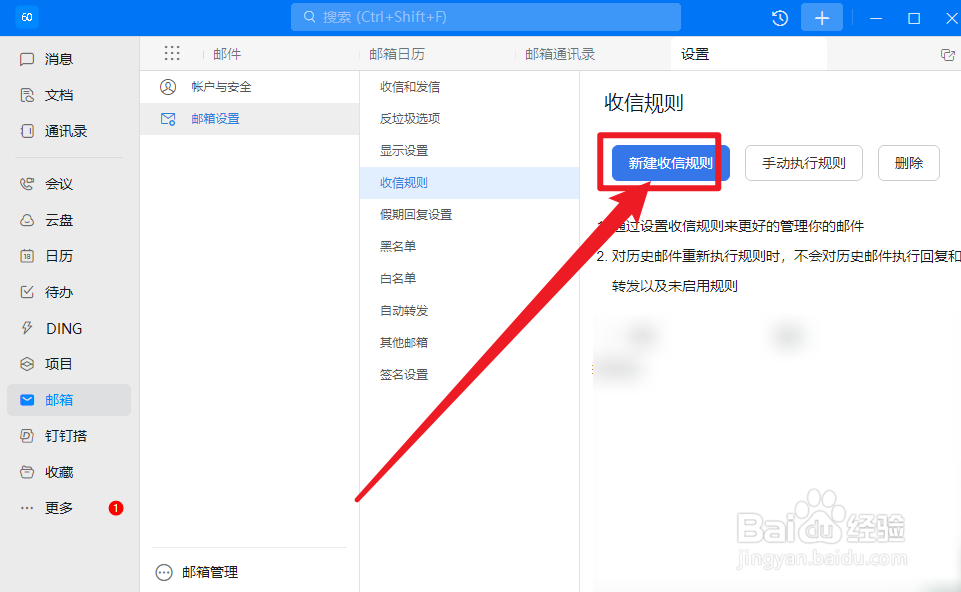Click the search input field at the top
This screenshot has width=961, height=592.
[485, 17]
